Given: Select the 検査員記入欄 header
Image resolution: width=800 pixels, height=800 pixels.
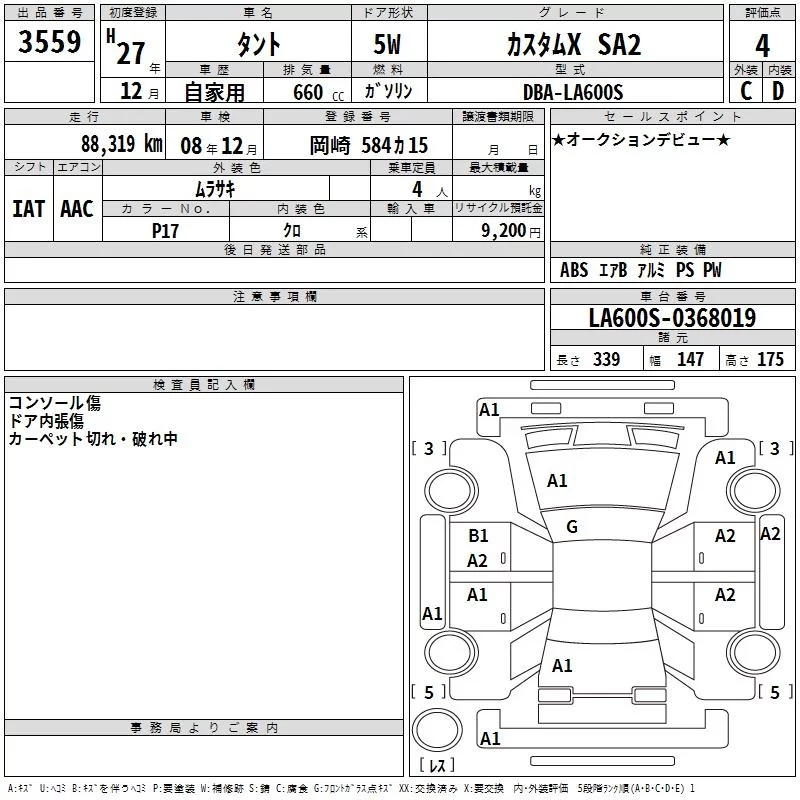Looking at the screenshot, I should (x=204, y=385).
